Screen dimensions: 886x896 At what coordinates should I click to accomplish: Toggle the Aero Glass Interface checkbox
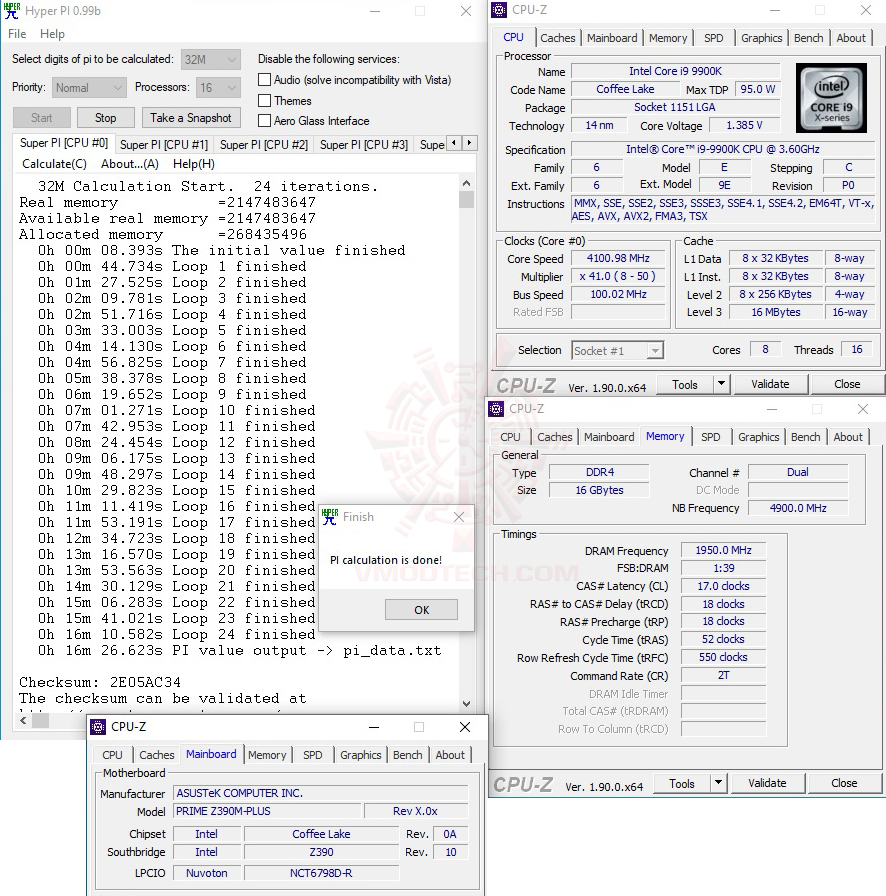coord(264,122)
